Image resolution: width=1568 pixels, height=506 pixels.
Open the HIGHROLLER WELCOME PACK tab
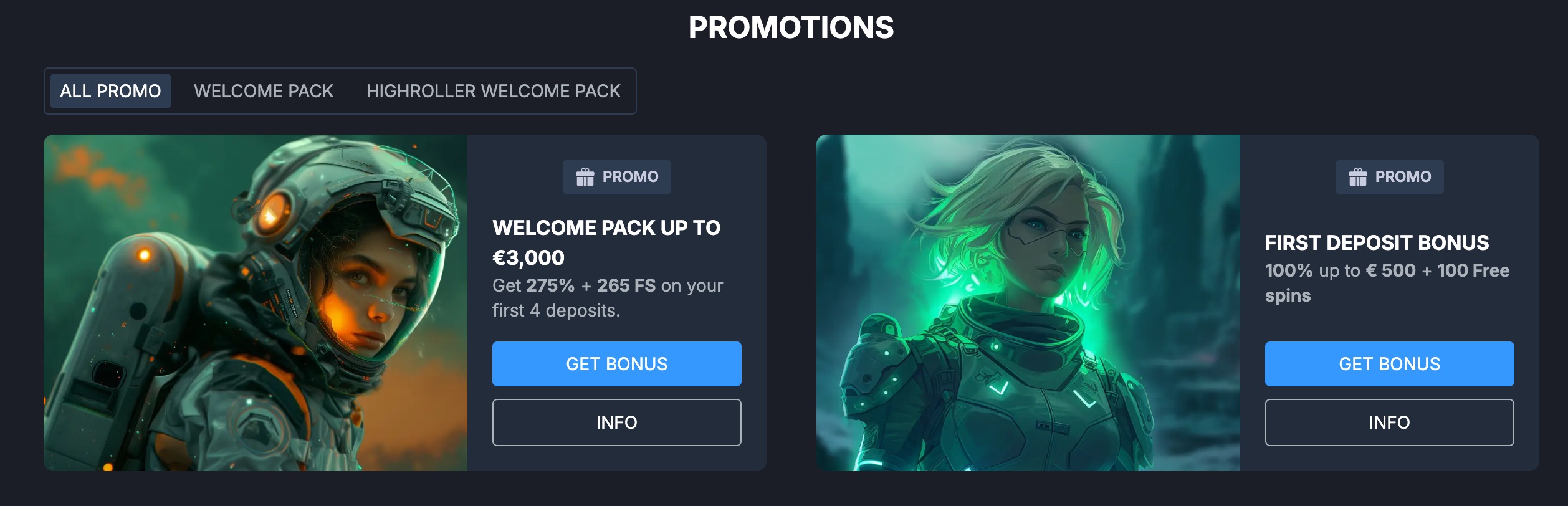click(x=493, y=91)
